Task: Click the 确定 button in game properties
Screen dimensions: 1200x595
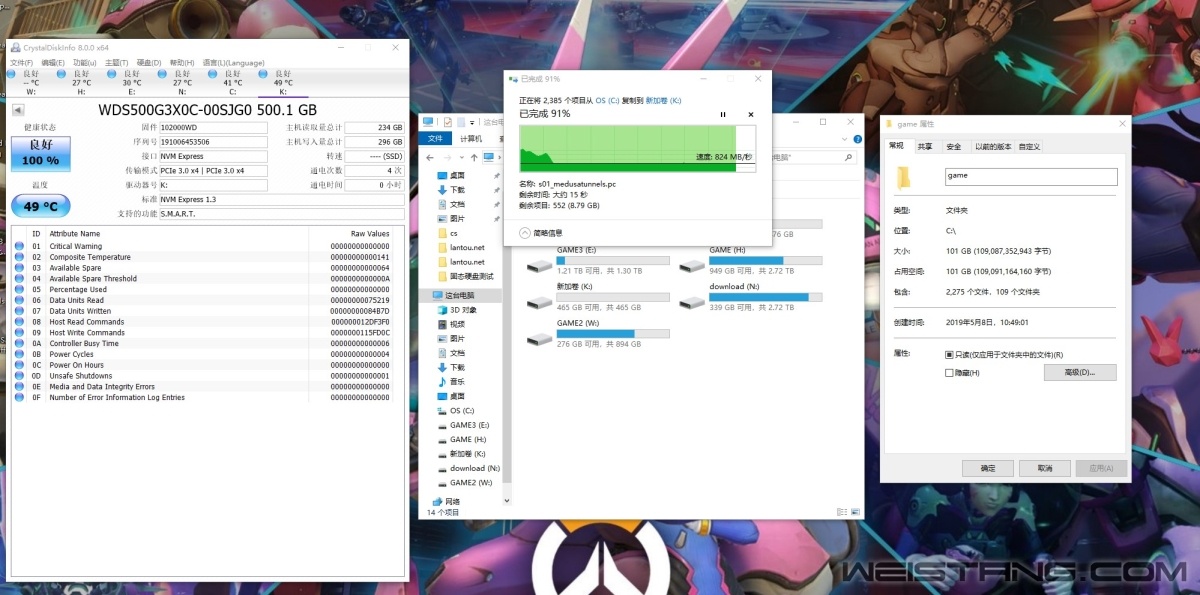Action: point(988,468)
